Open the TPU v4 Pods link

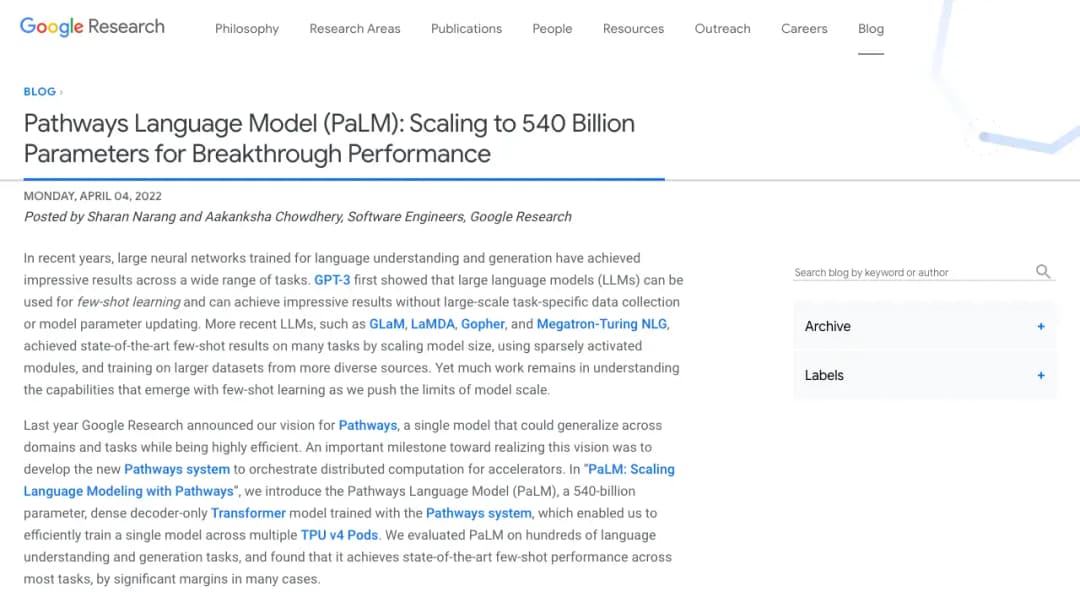coord(340,535)
